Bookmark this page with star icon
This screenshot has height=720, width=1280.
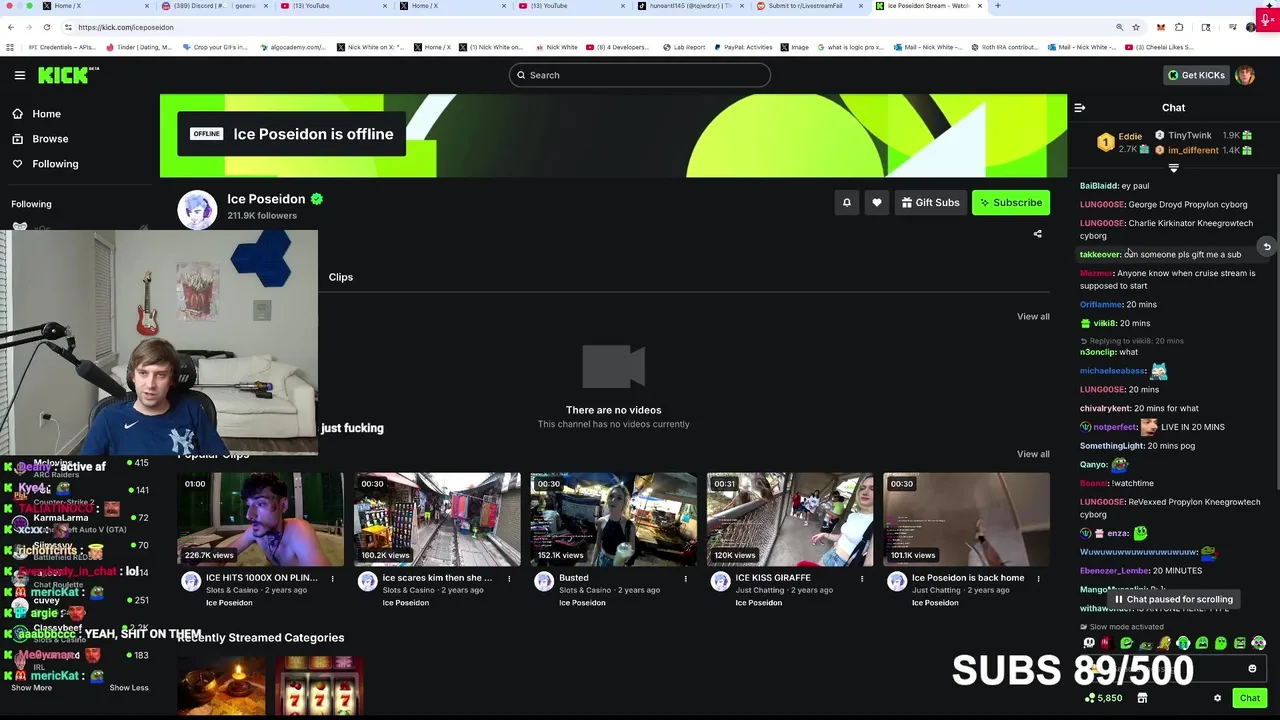(x=1136, y=27)
